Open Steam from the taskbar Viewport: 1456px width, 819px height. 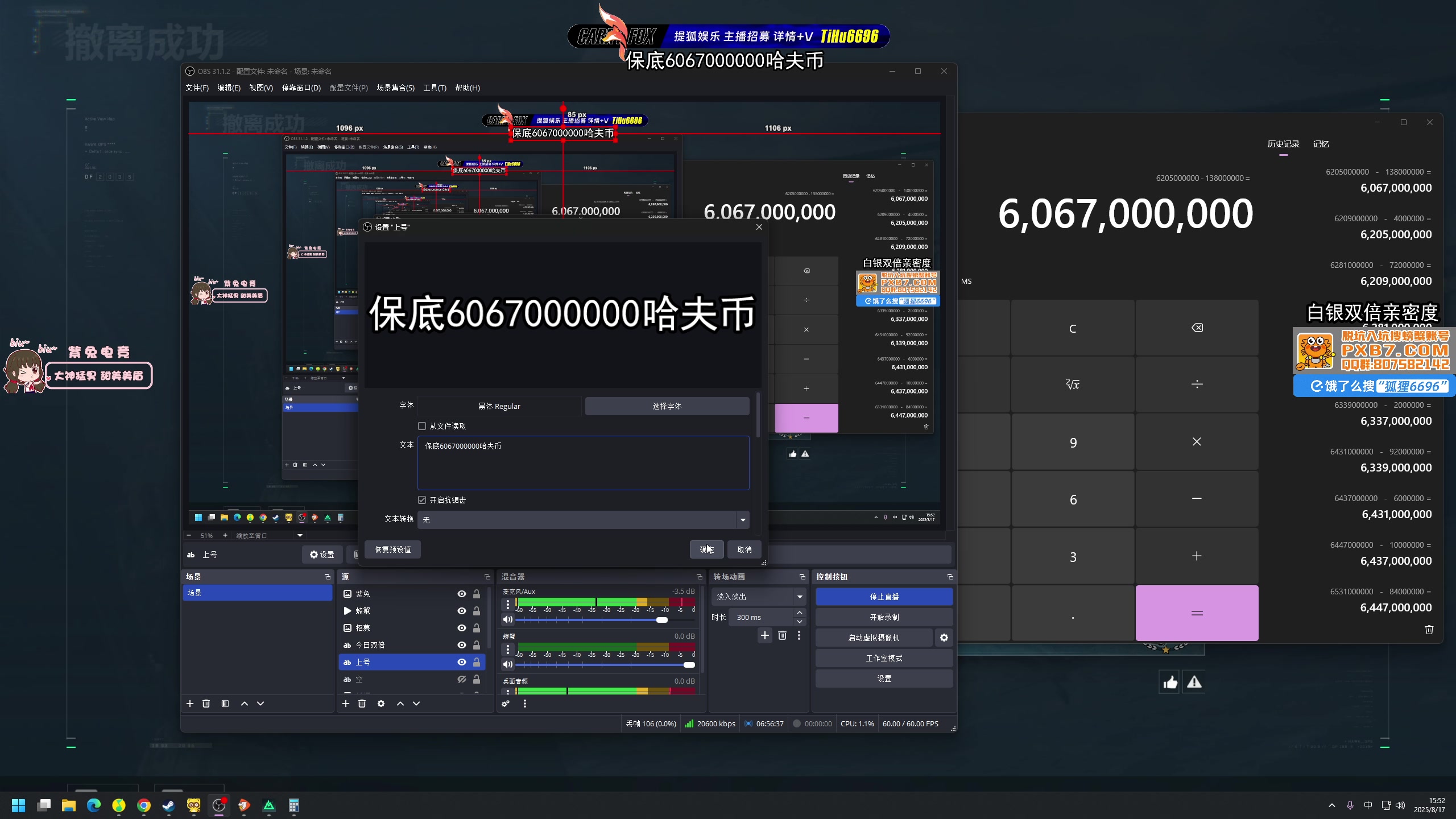tap(169, 805)
